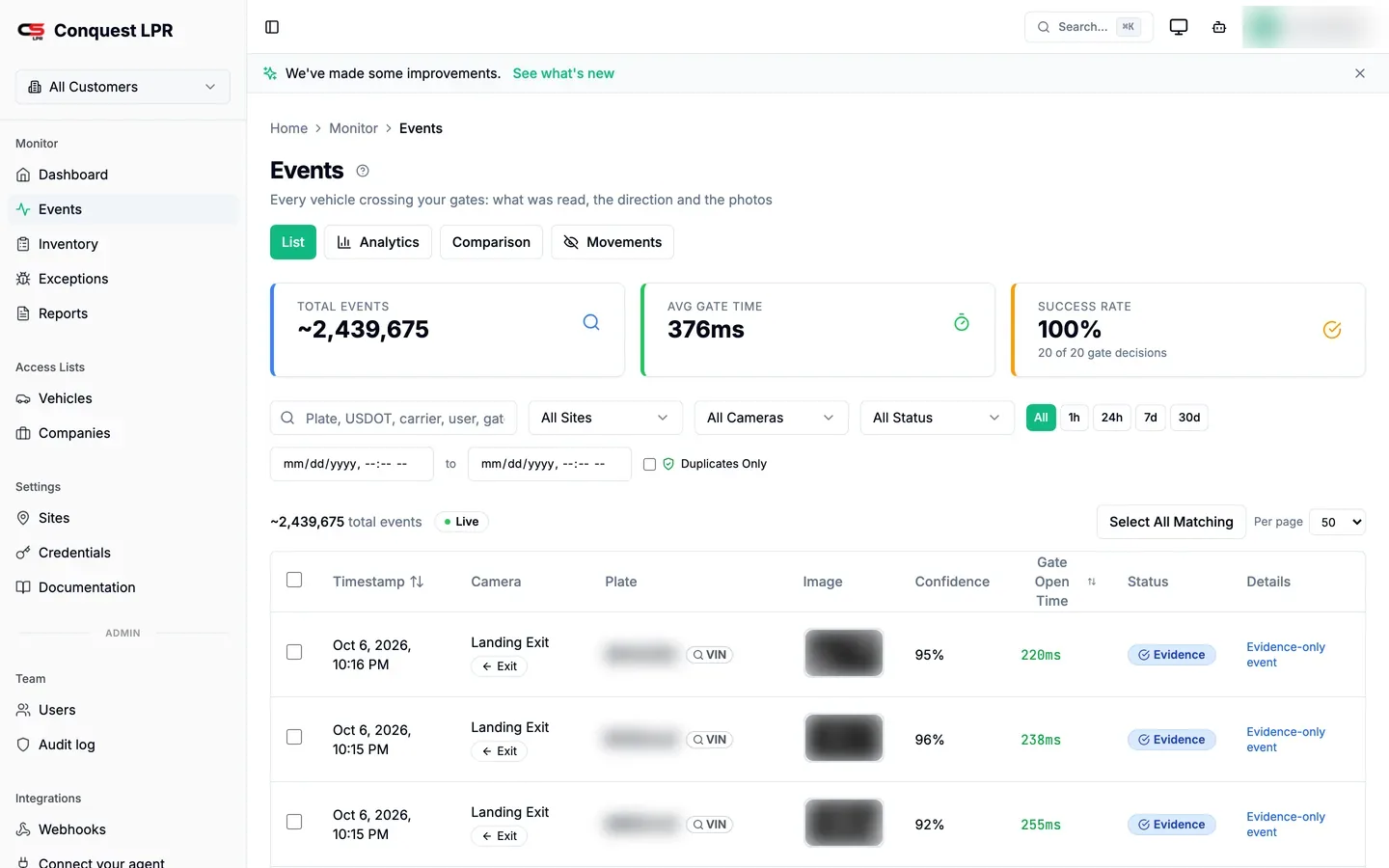
Task: Focus the plate, USDOT, carrier search field
Action: (x=394, y=418)
